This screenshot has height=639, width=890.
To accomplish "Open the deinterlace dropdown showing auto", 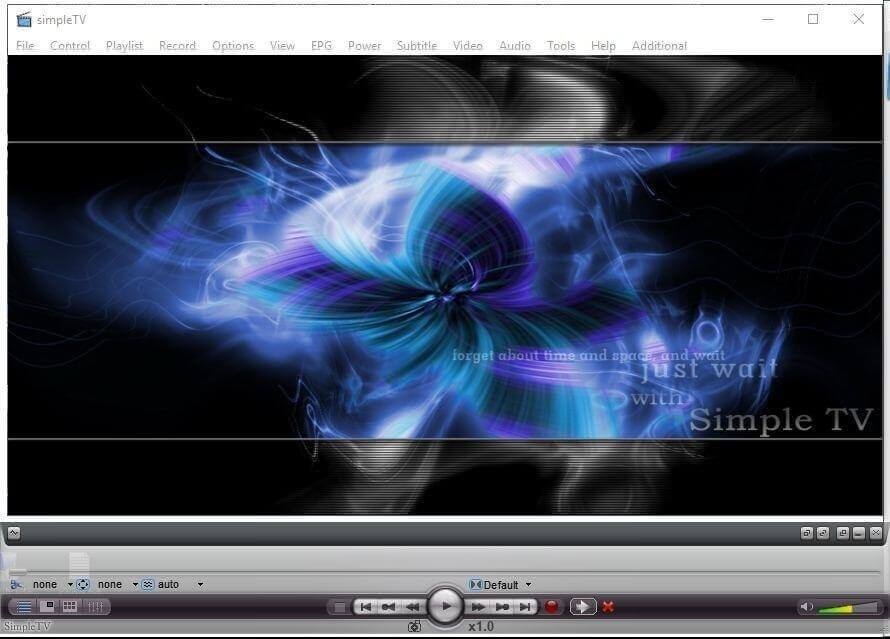I will click(180, 585).
